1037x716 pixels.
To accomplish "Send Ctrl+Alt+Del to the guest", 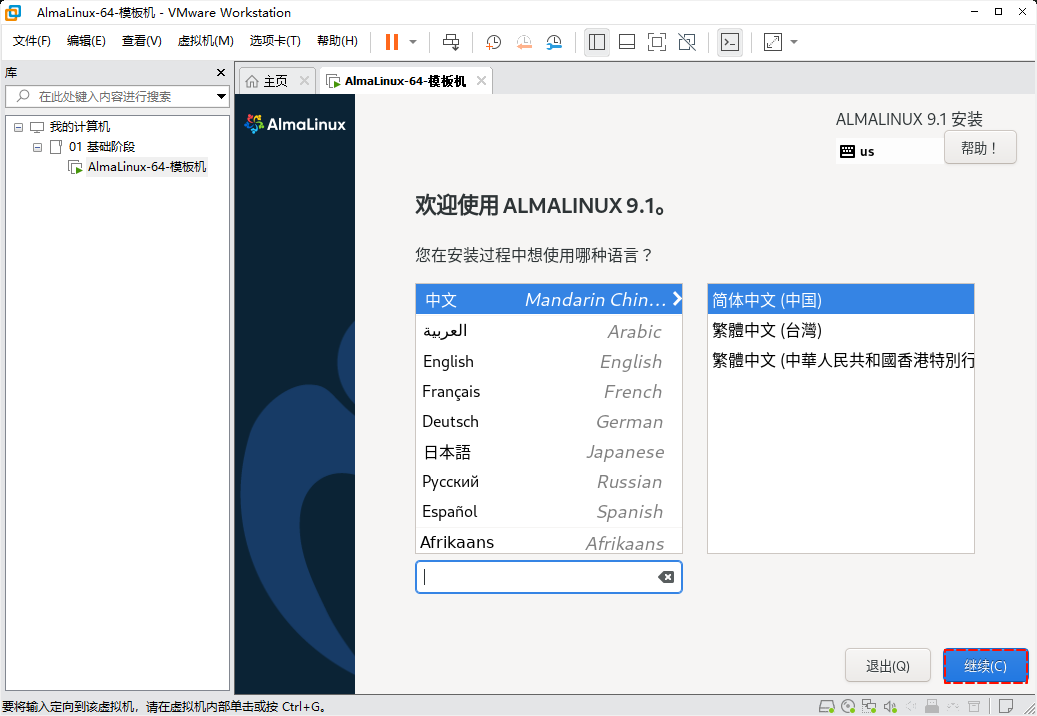I will click(450, 42).
